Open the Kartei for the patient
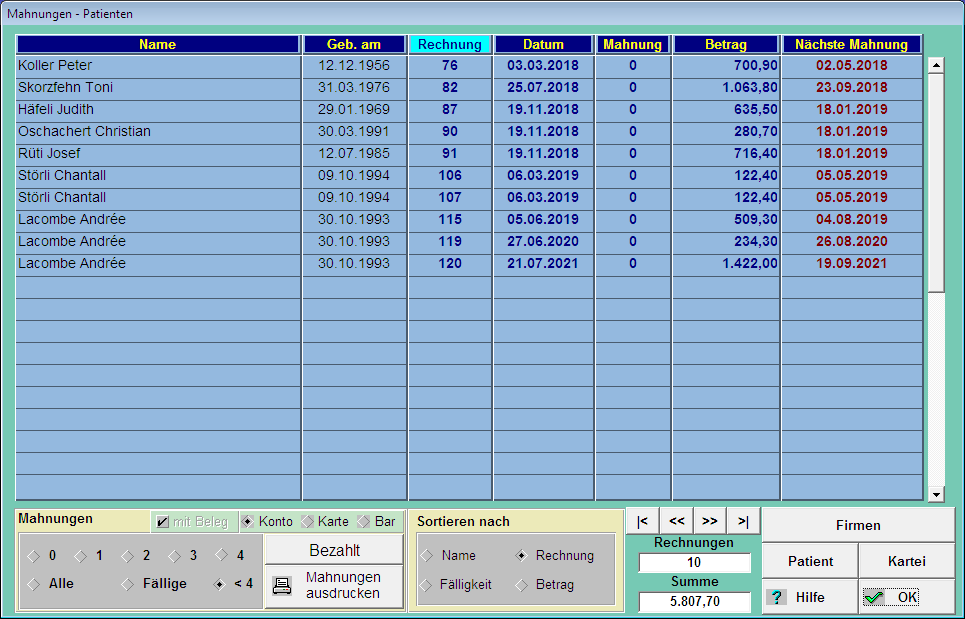The image size is (965, 619). [906, 561]
